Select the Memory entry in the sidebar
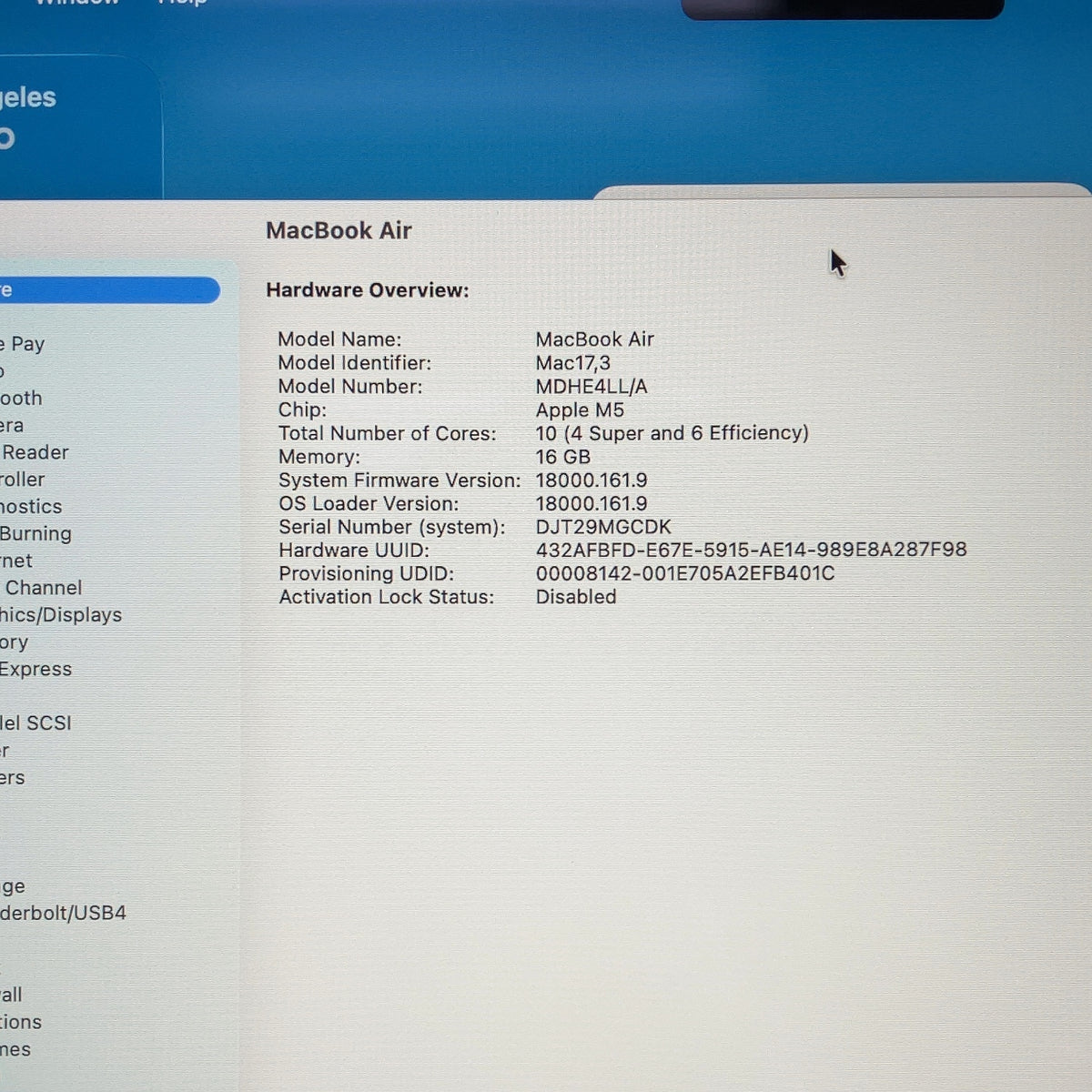The width and height of the screenshot is (1092, 1092). (x=15, y=642)
